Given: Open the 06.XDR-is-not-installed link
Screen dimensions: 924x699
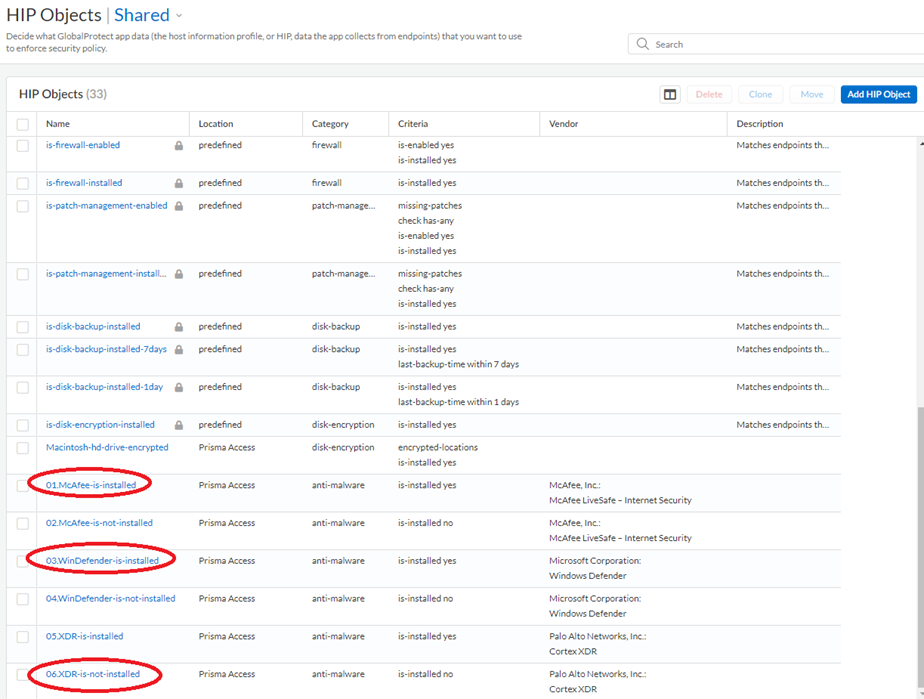Looking at the screenshot, I should (x=93, y=674).
